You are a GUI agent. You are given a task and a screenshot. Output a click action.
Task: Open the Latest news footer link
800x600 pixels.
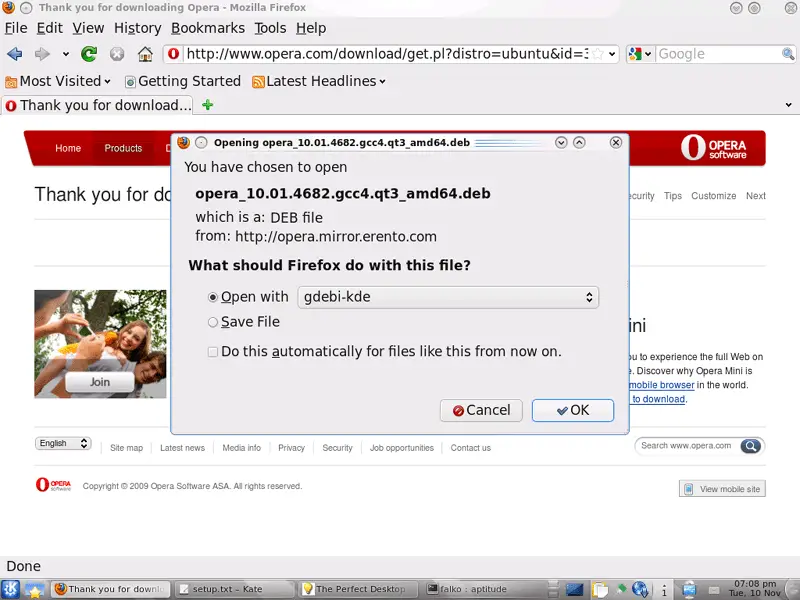point(182,448)
